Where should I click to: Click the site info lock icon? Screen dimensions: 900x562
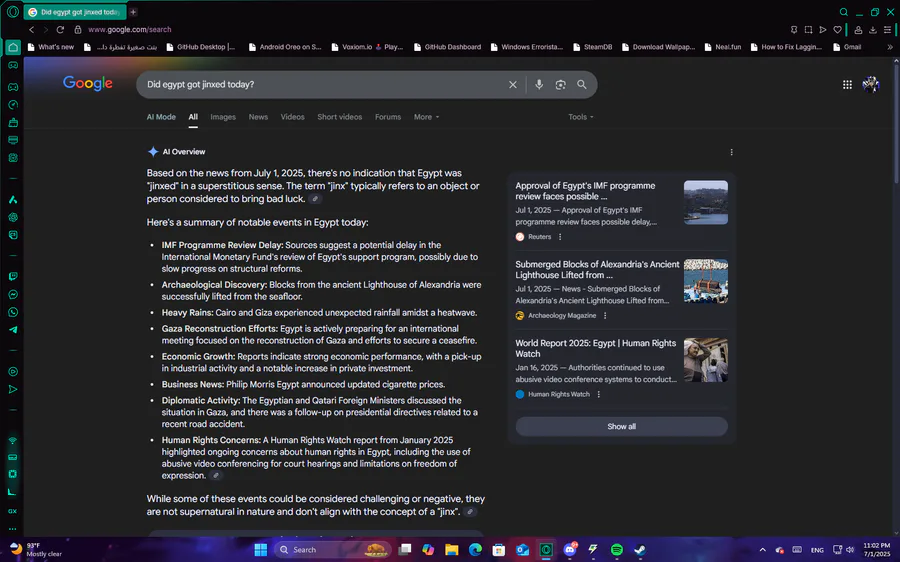(x=77, y=29)
